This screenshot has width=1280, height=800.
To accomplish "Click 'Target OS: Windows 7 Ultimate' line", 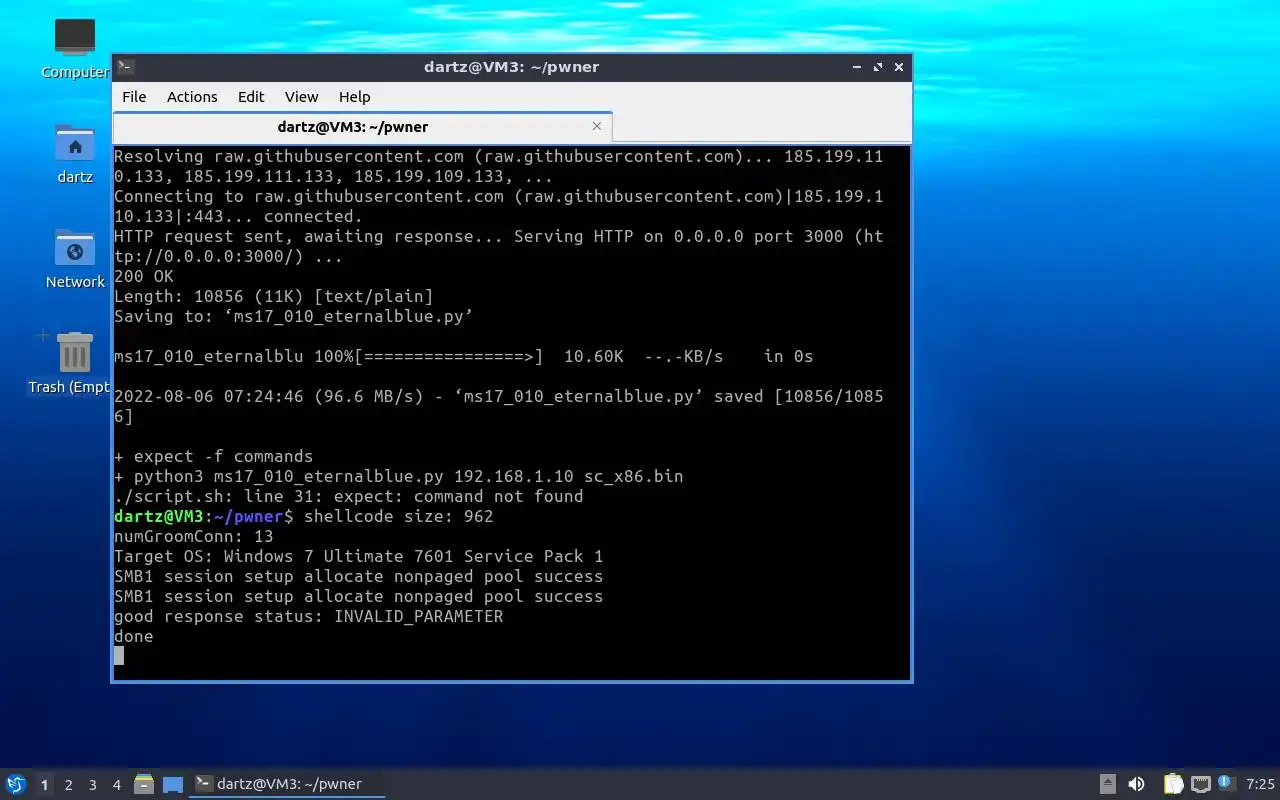I will 359,556.
